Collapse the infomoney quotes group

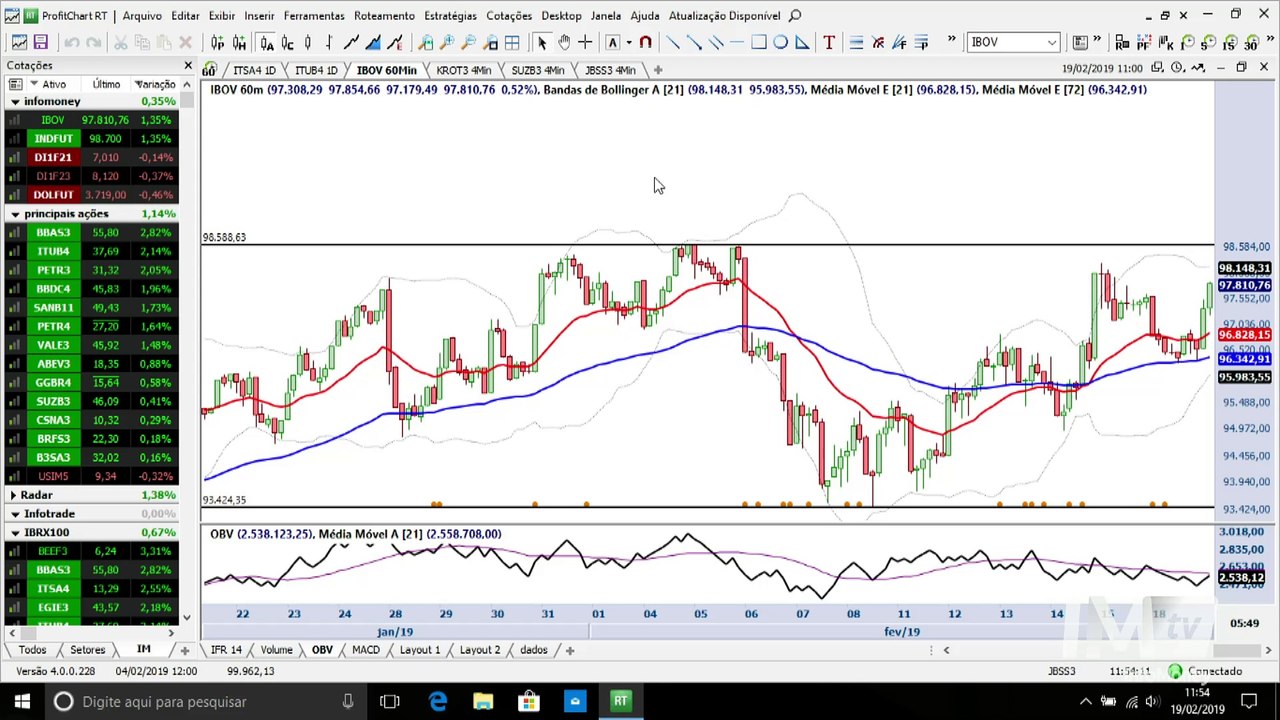[x=15, y=101]
